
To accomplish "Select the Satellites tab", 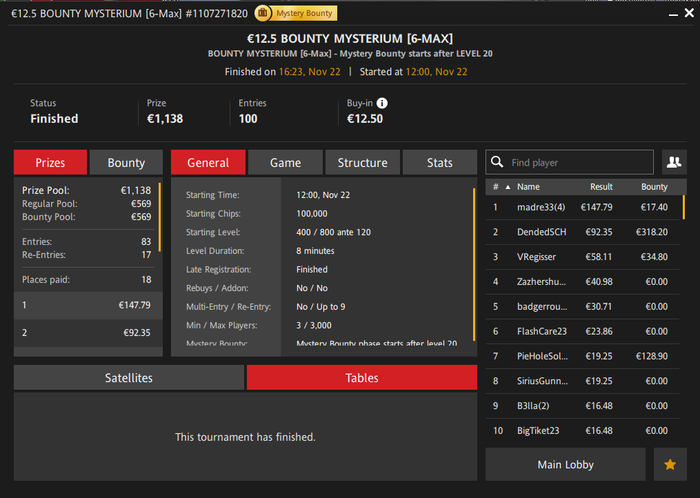I will tap(129, 378).
